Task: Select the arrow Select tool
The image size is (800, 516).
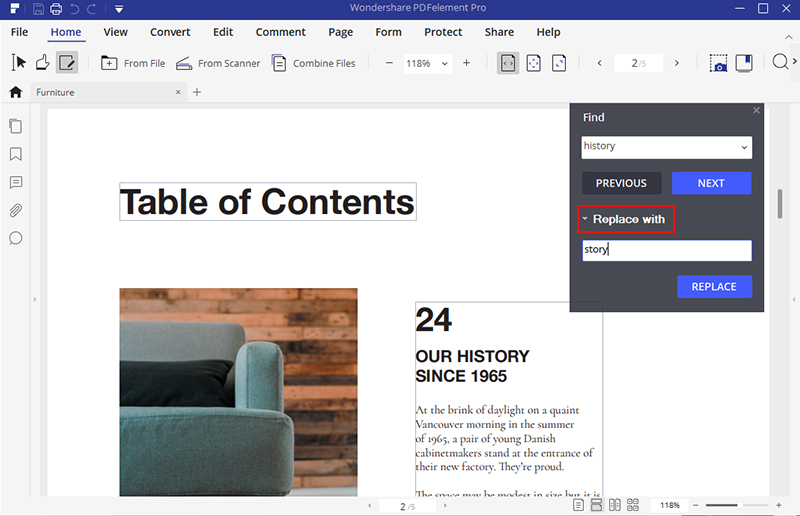Action: 19,63
